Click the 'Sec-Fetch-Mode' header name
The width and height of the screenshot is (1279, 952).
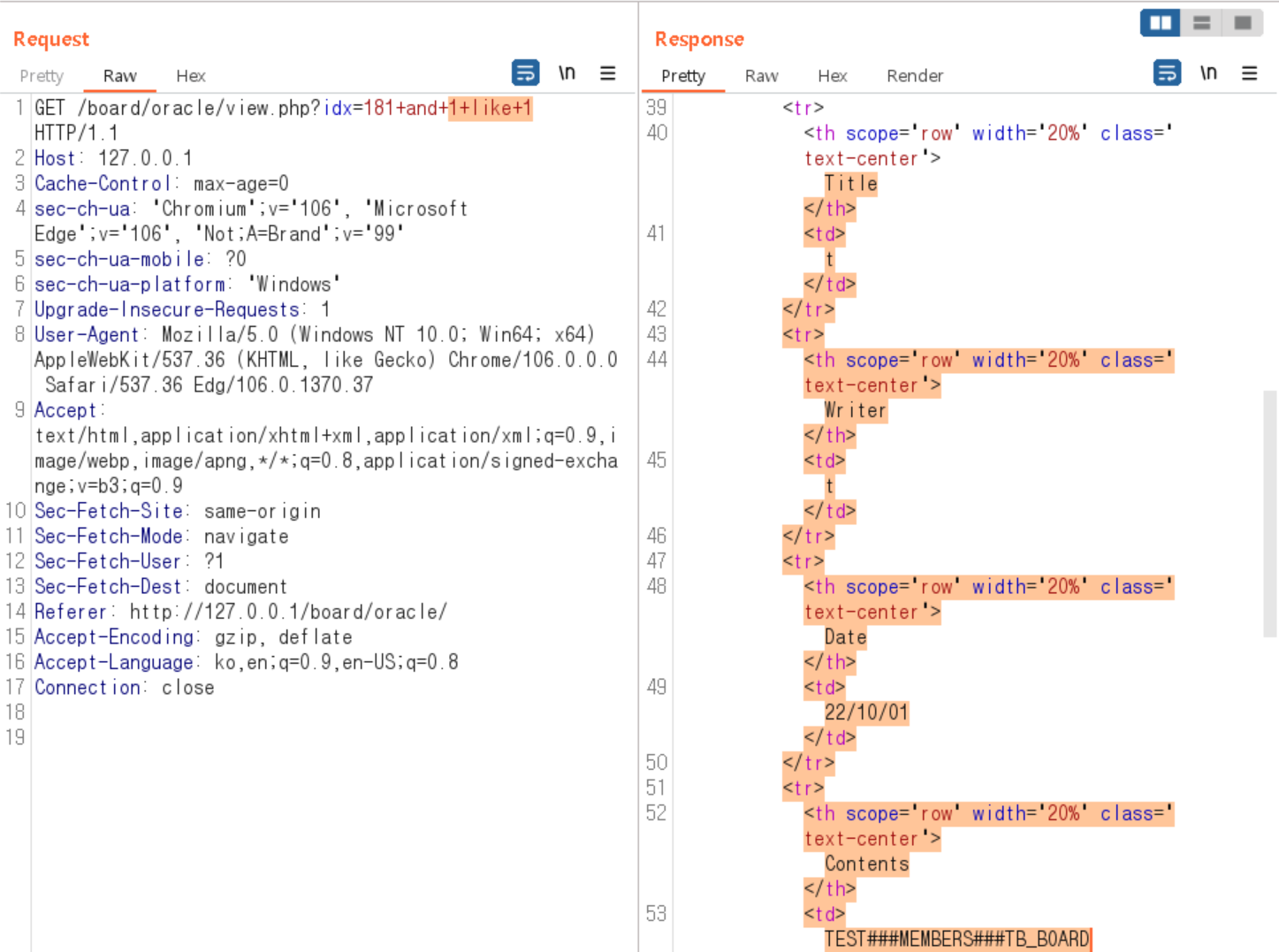coord(109,537)
